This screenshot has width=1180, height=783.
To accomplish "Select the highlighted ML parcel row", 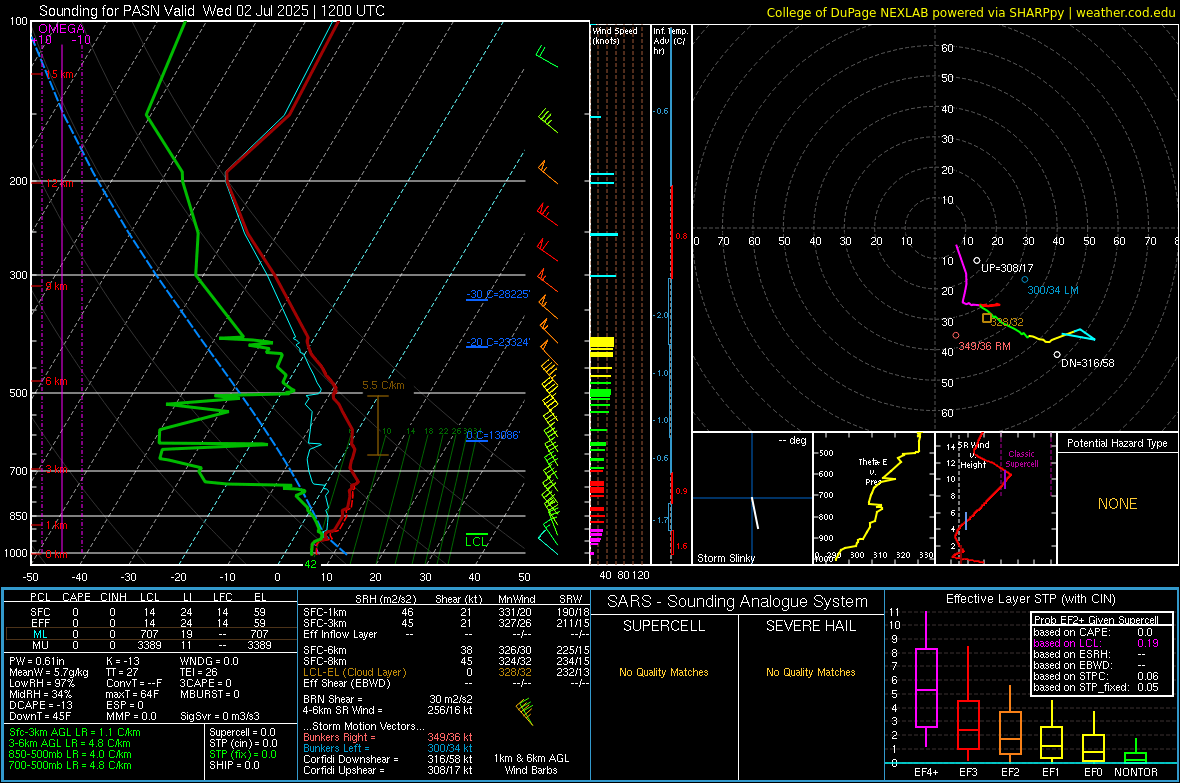I will coord(150,634).
